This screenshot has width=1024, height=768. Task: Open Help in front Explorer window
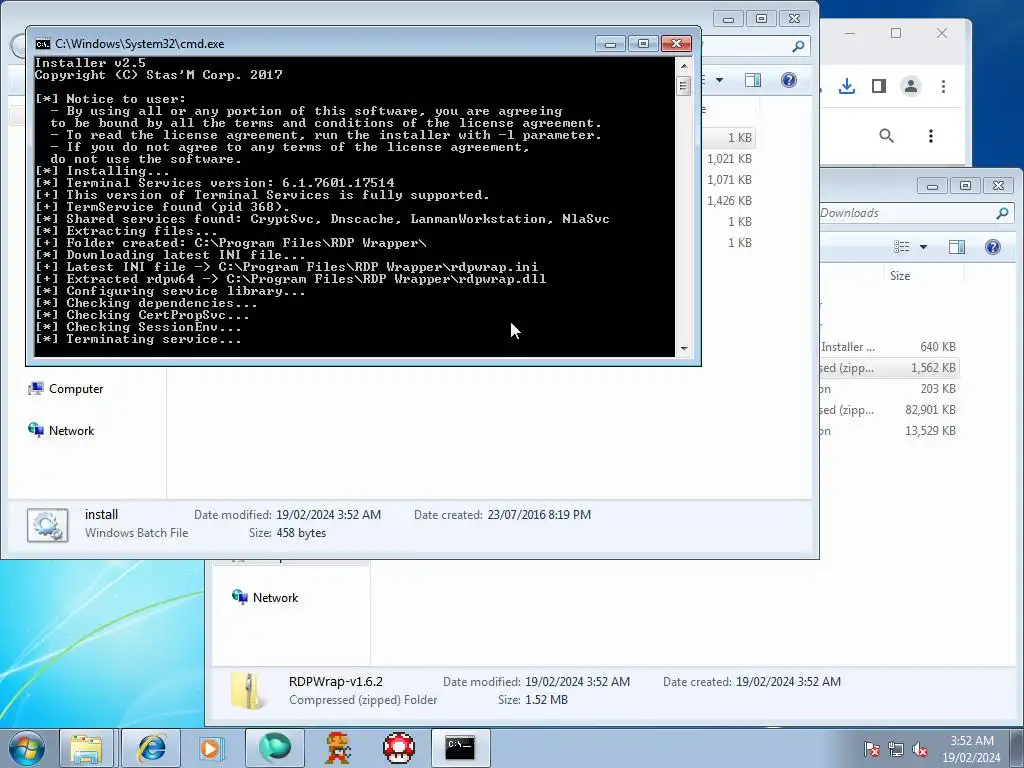[789, 80]
